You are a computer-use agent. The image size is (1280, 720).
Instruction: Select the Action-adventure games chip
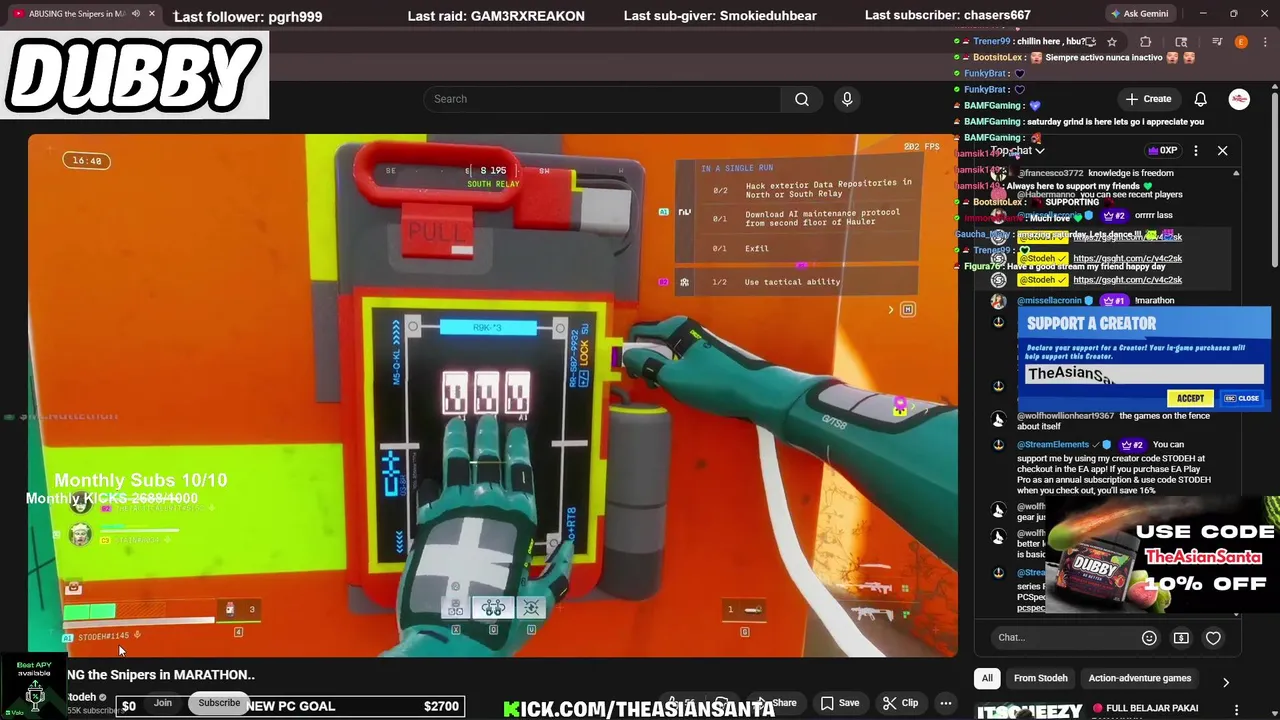[x=1140, y=678]
